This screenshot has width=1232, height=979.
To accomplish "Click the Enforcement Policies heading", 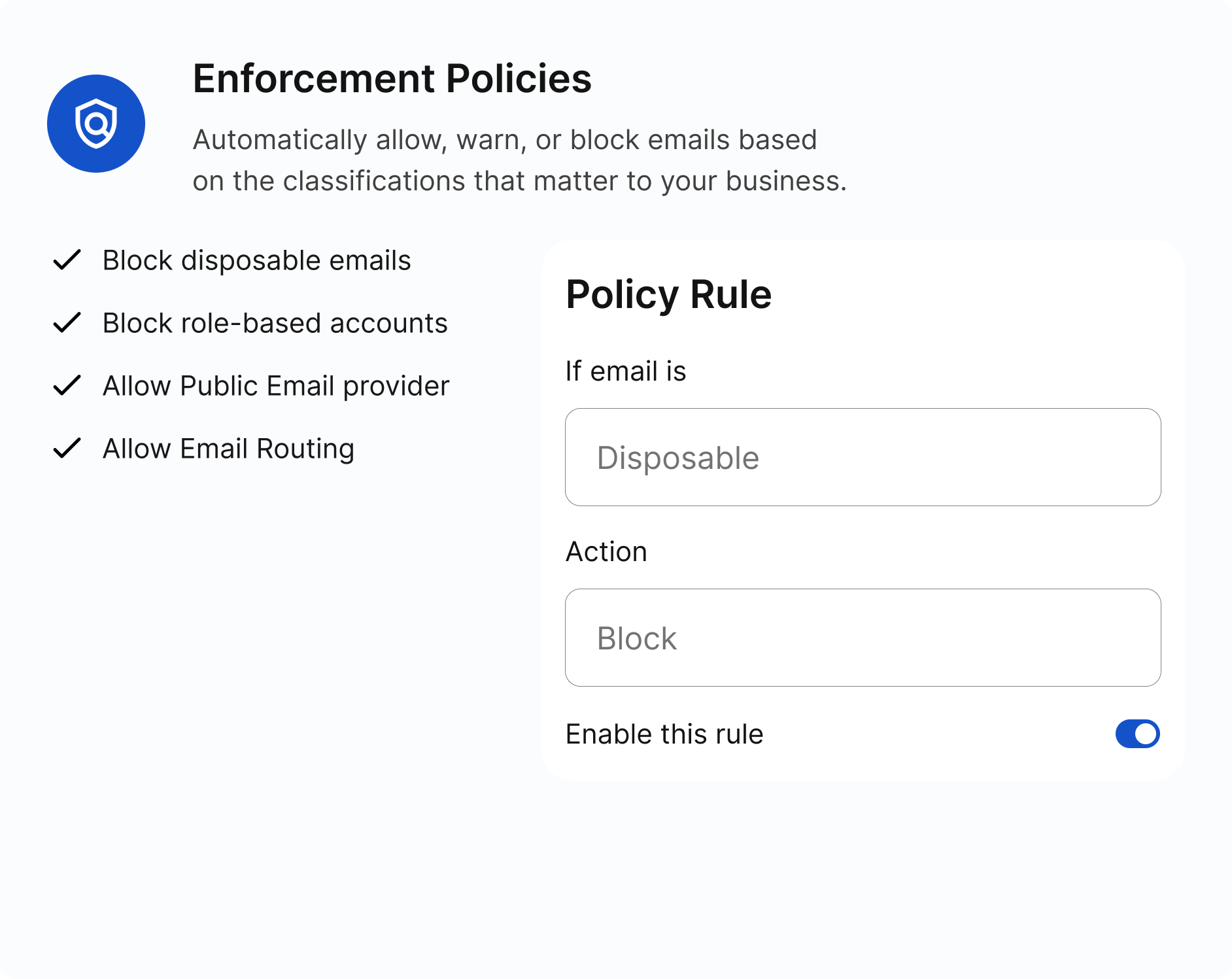I will pos(392,78).
